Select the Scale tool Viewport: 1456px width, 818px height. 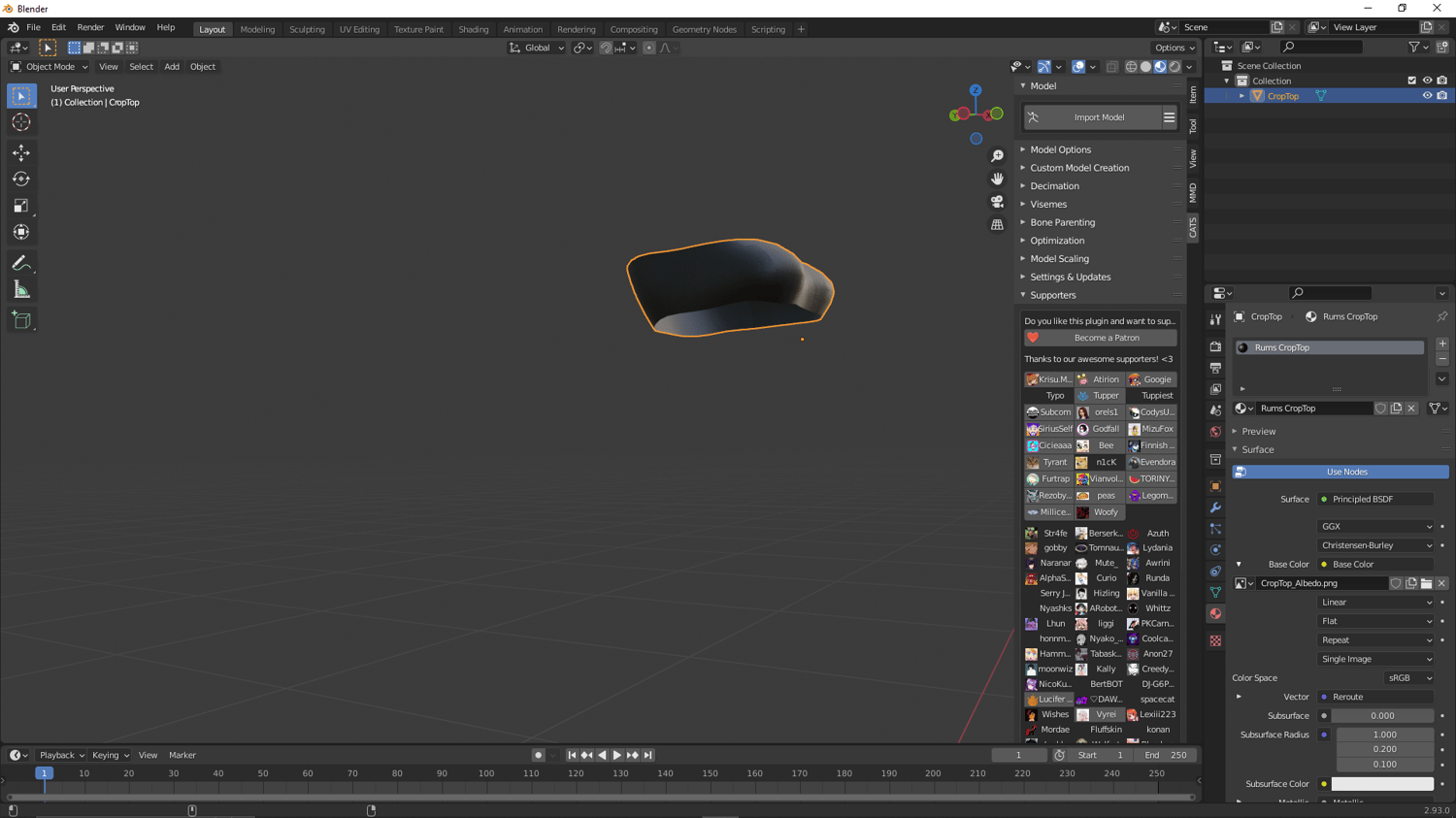21,206
